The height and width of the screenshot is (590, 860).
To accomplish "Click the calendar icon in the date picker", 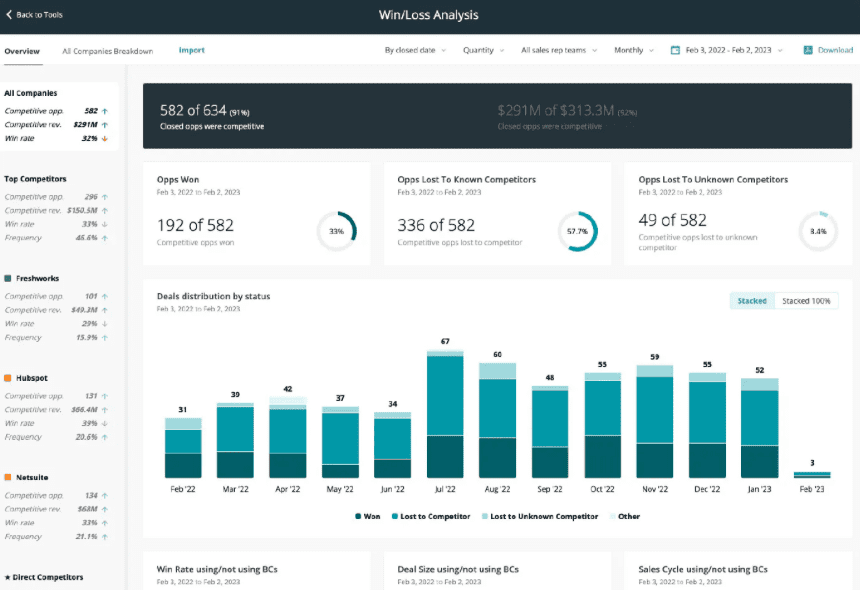I will pyautogui.click(x=676, y=50).
